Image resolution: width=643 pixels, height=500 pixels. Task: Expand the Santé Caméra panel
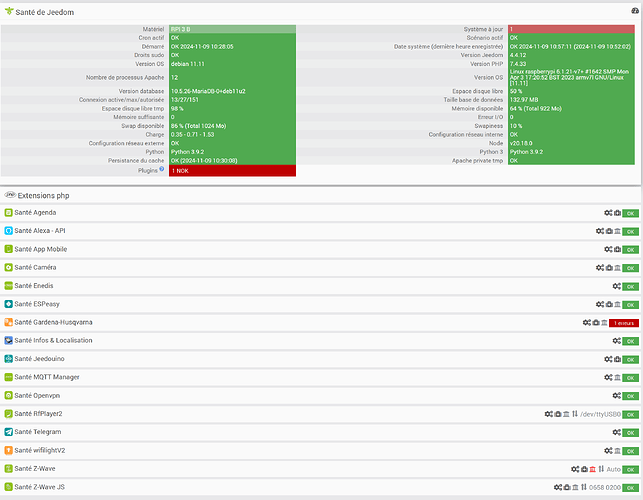point(35,267)
